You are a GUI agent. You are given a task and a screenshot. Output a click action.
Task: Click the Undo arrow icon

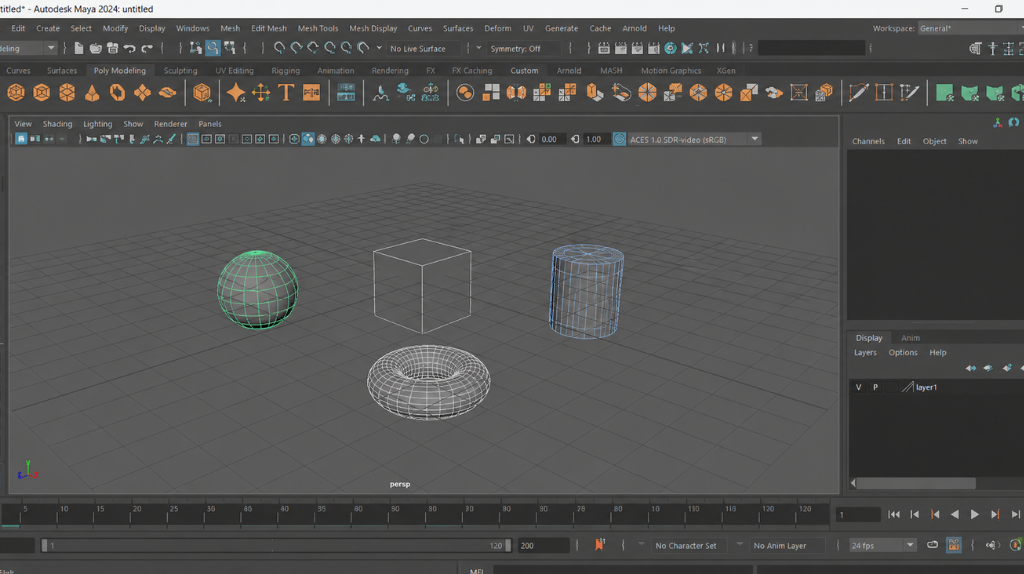[x=129, y=48]
